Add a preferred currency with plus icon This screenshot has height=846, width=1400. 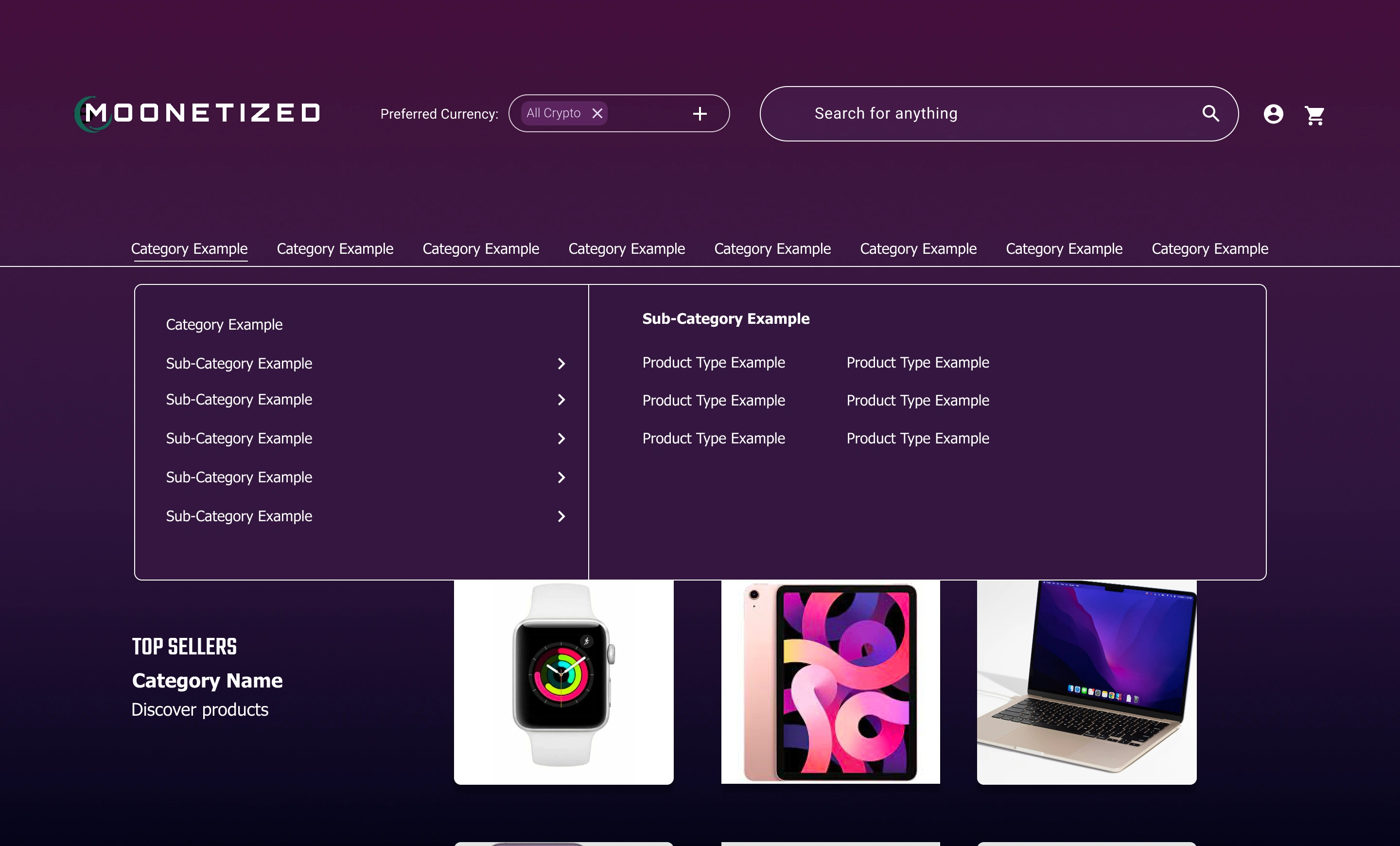pos(700,114)
